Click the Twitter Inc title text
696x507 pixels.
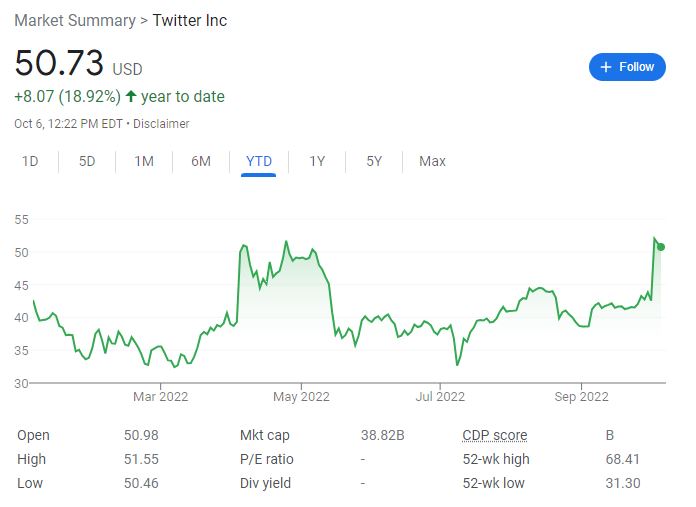[189, 20]
